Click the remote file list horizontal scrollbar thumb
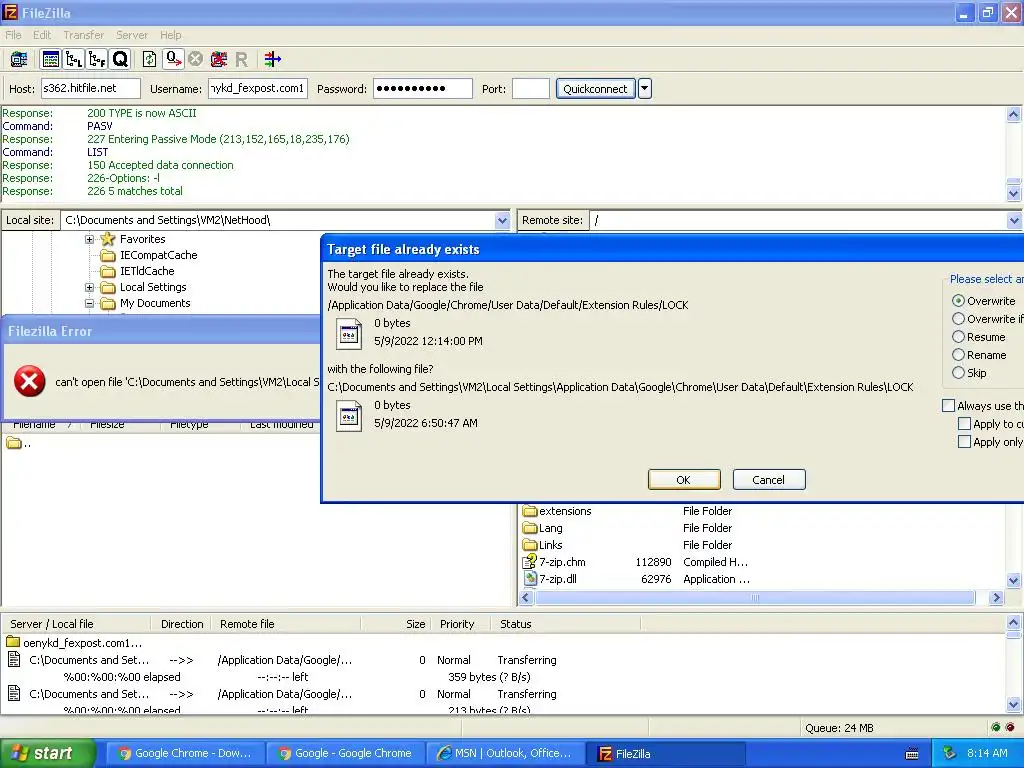Image resolution: width=1024 pixels, height=768 pixels. (755, 597)
